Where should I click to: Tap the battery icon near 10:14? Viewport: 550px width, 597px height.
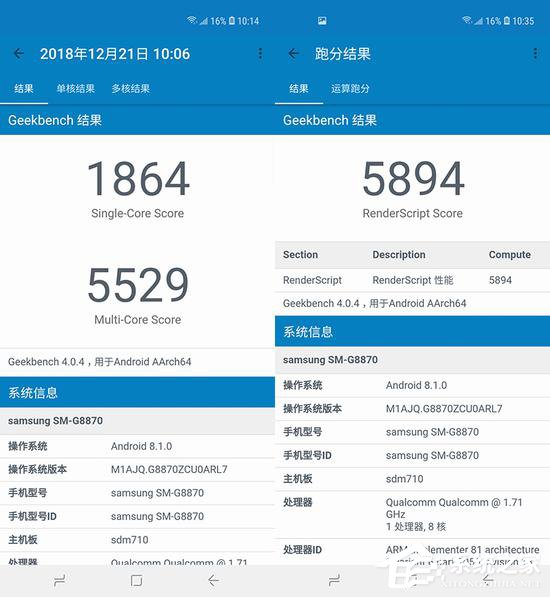coord(232,21)
